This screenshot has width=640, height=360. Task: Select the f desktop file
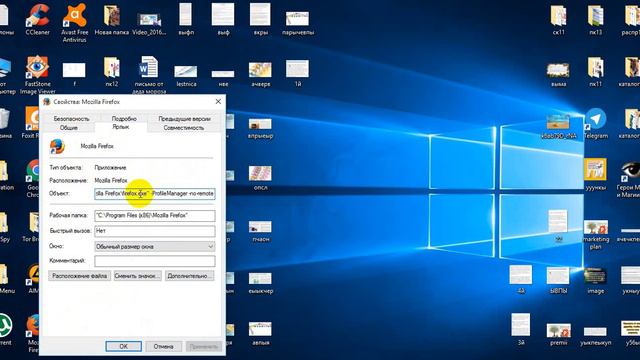(74, 75)
